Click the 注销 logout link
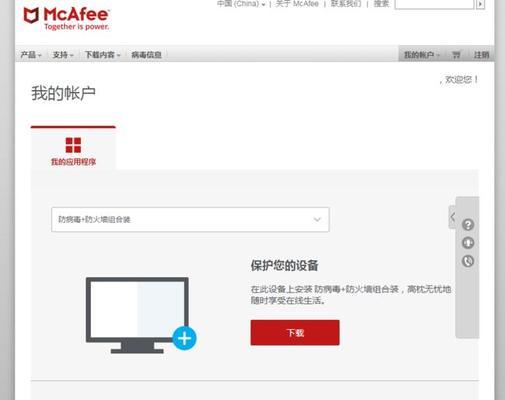The width and height of the screenshot is (505, 400). coord(481,55)
